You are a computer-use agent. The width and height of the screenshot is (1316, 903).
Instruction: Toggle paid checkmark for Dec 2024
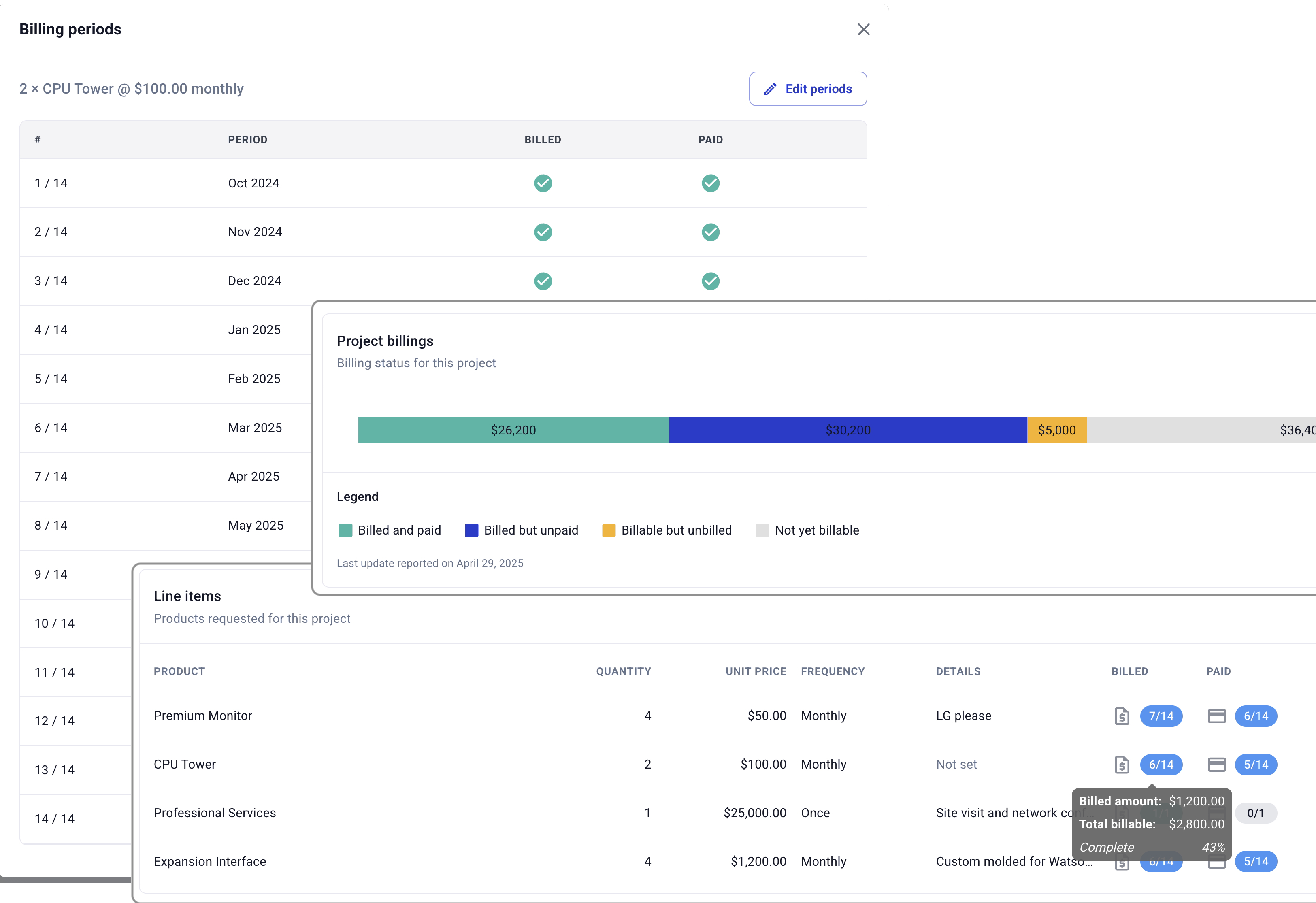(710, 281)
